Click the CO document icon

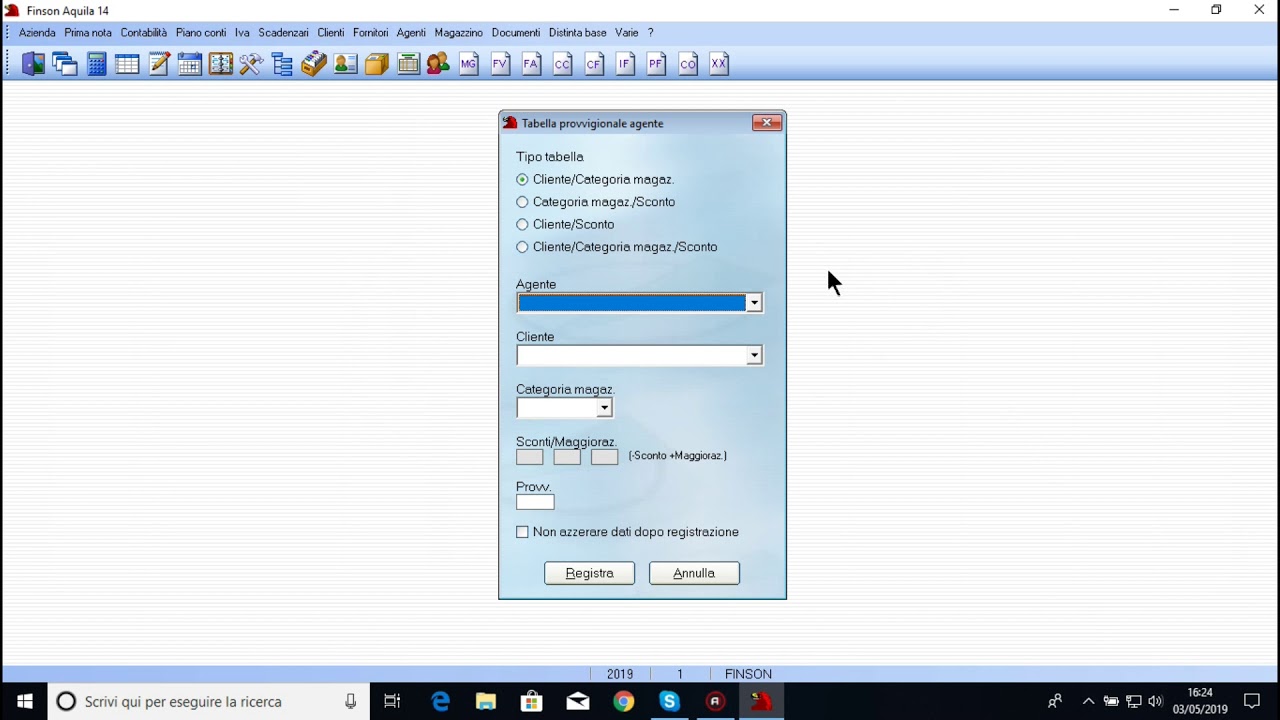click(x=688, y=64)
